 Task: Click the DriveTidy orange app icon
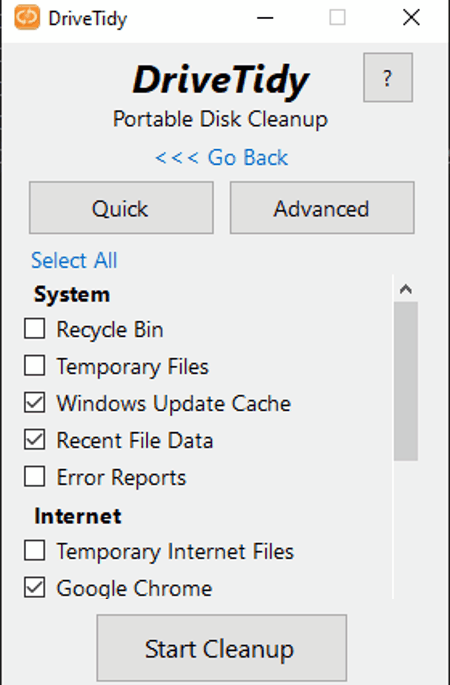click(x=27, y=17)
